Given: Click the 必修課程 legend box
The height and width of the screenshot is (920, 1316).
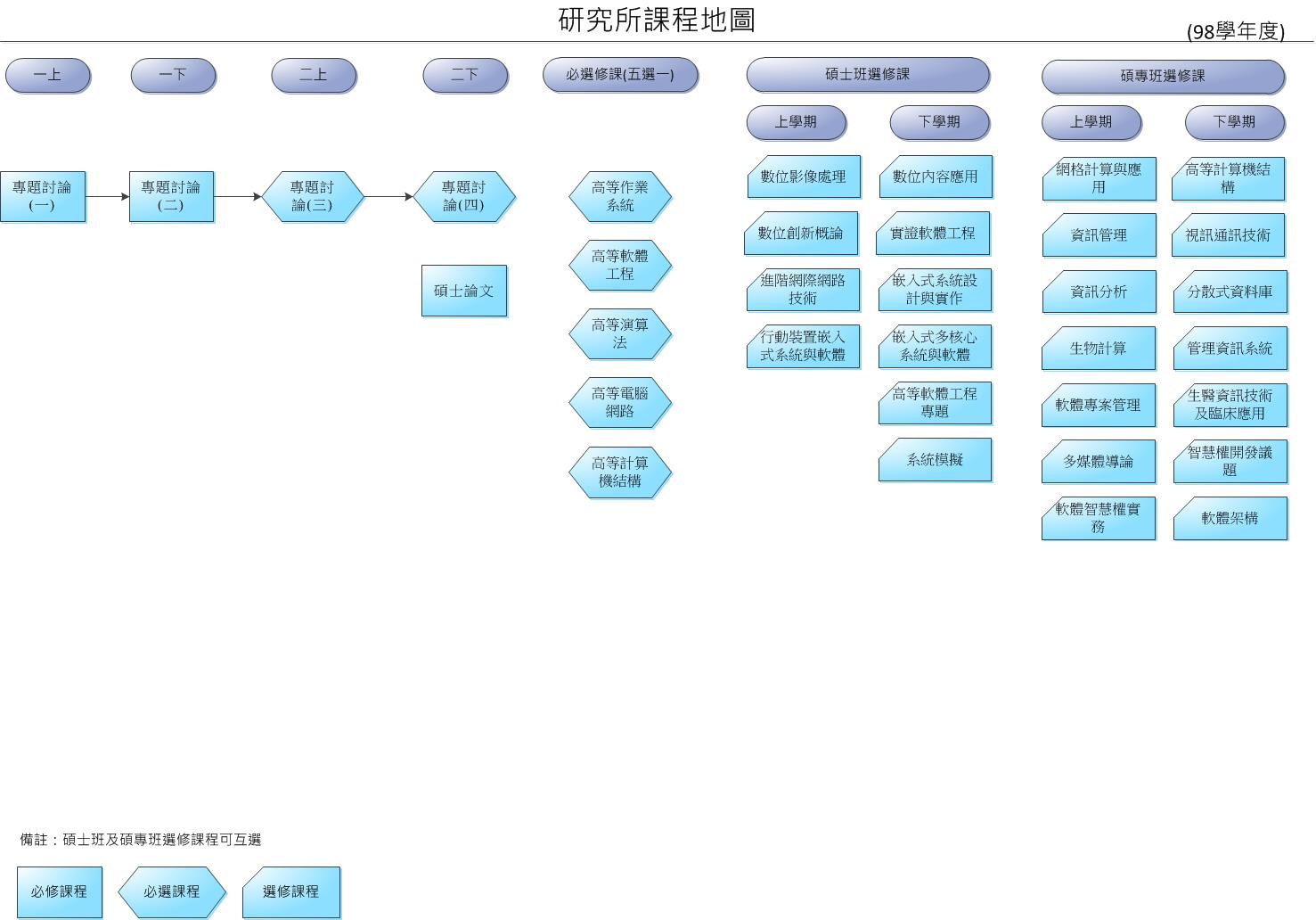Looking at the screenshot, I should pyautogui.click(x=60, y=891).
